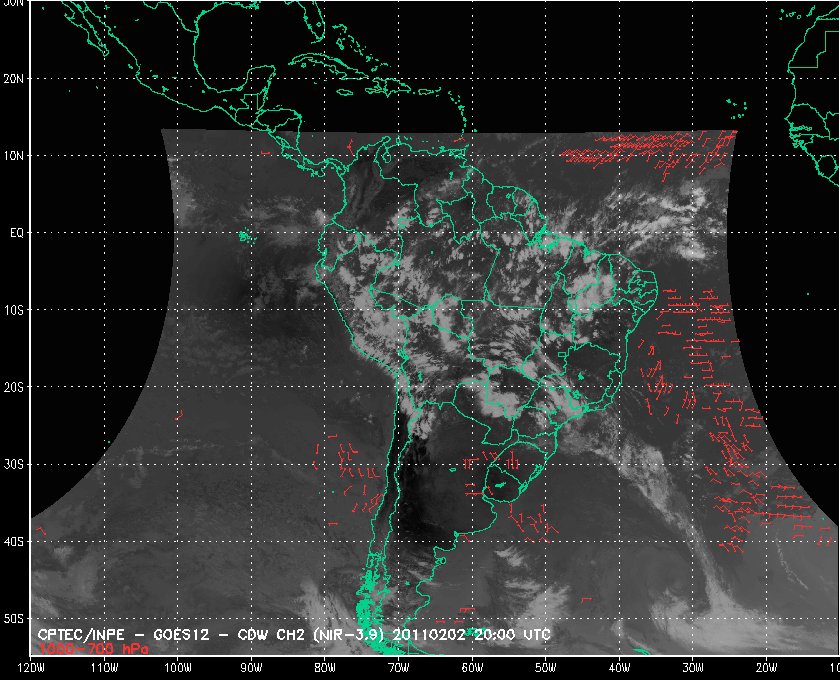Click the 20W longitude label
Viewport: 840px width, 680px height.
766,668
